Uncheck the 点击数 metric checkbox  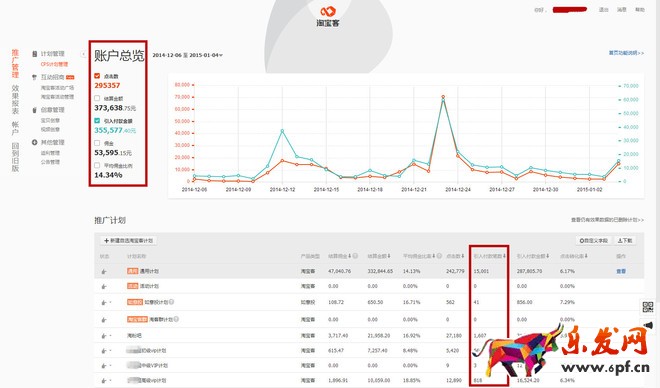[x=97, y=76]
